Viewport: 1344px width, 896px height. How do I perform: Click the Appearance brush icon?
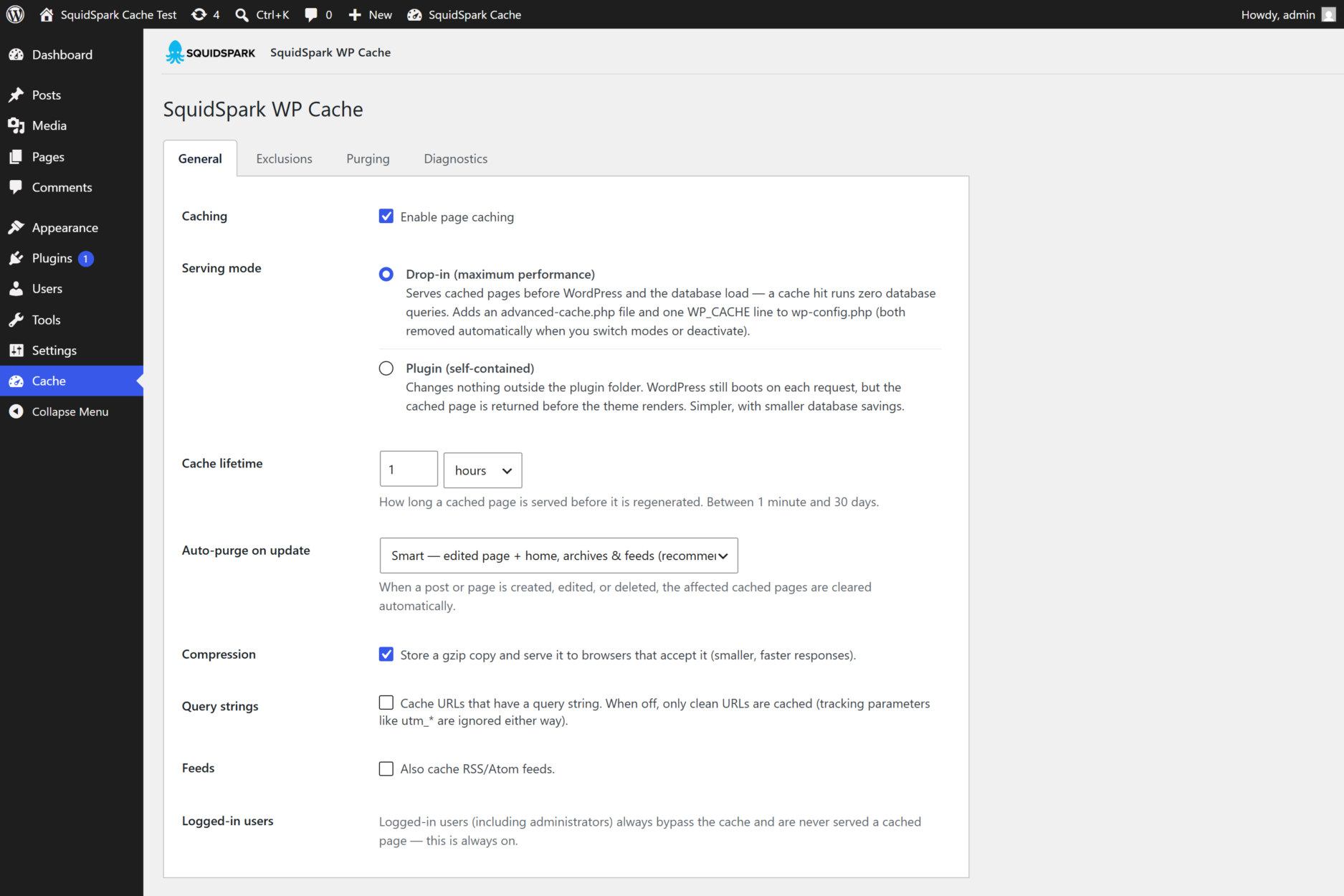(16, 227)
